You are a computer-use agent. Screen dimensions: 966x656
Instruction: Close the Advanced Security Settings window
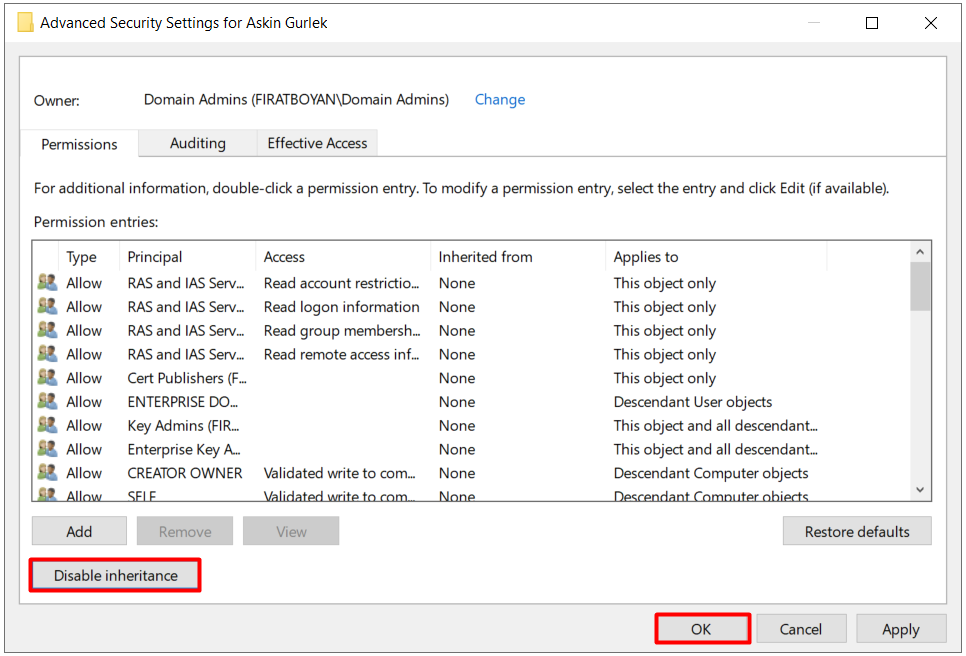click(x=931, y=23)
